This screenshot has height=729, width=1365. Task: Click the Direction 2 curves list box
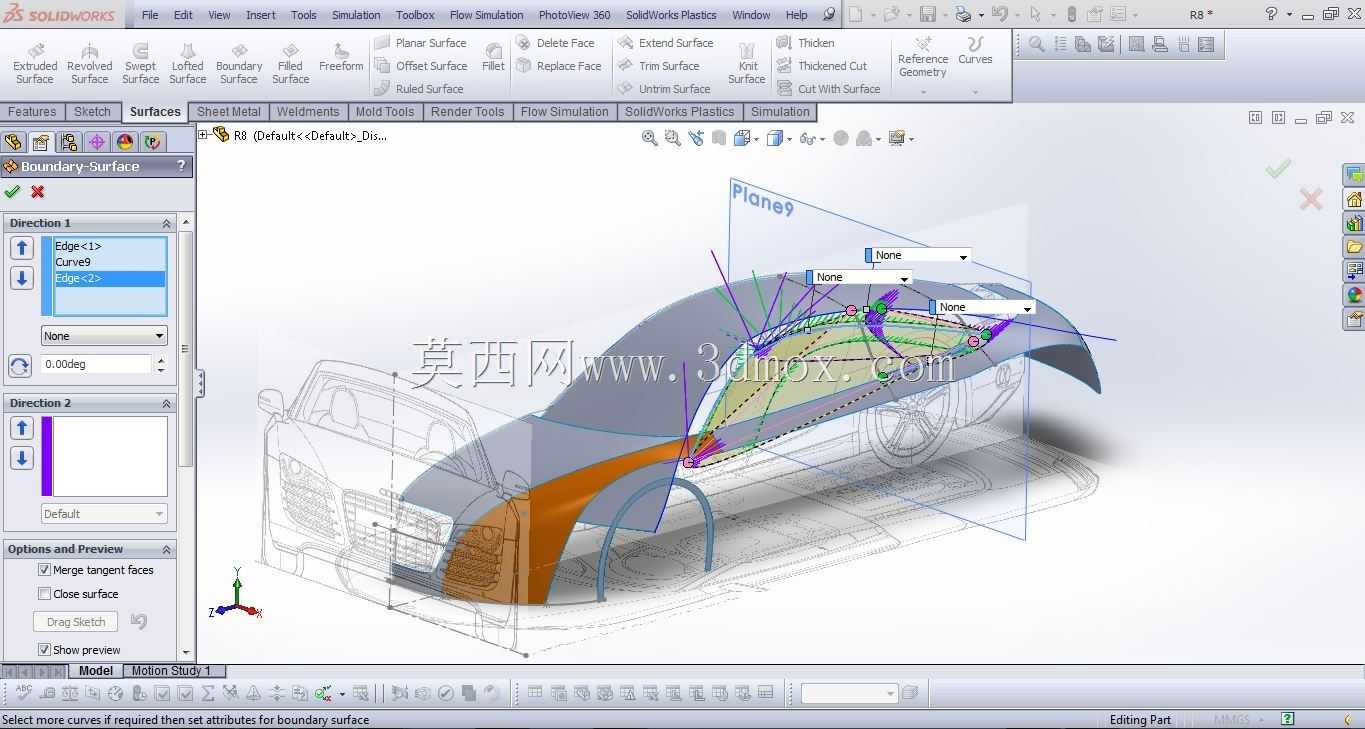point(110,456)
